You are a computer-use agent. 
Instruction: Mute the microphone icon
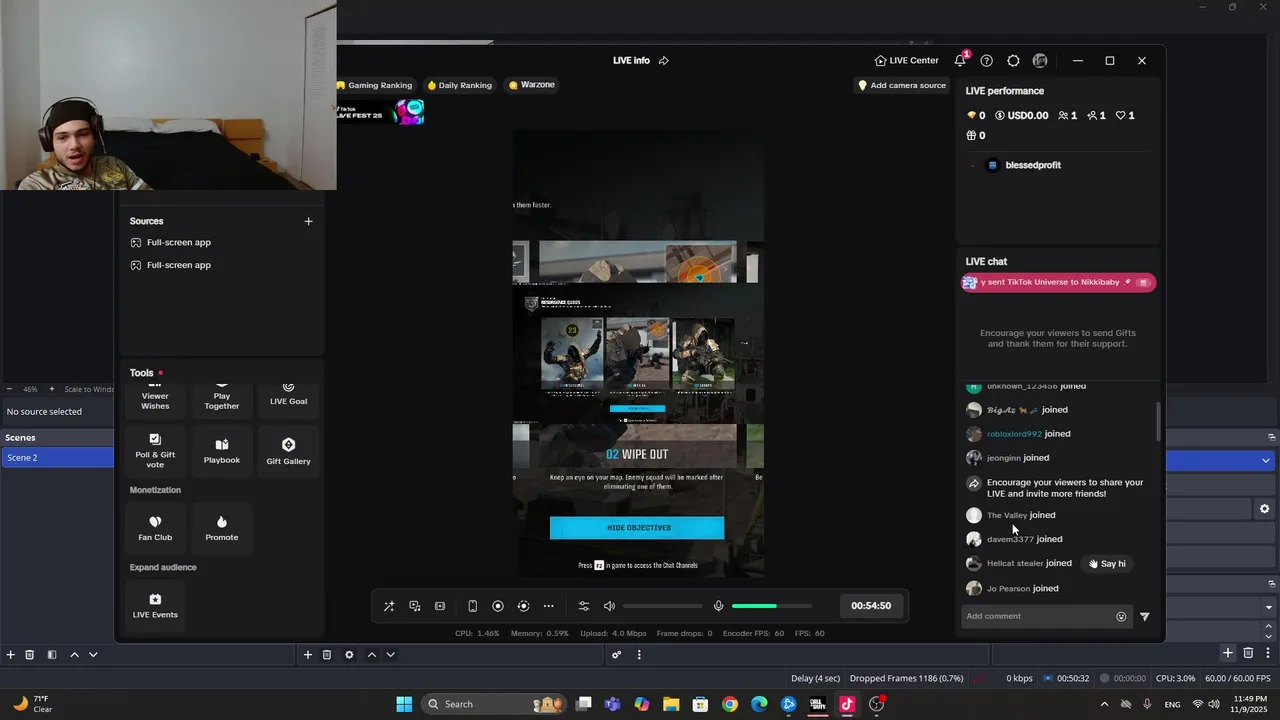(718, 606)
